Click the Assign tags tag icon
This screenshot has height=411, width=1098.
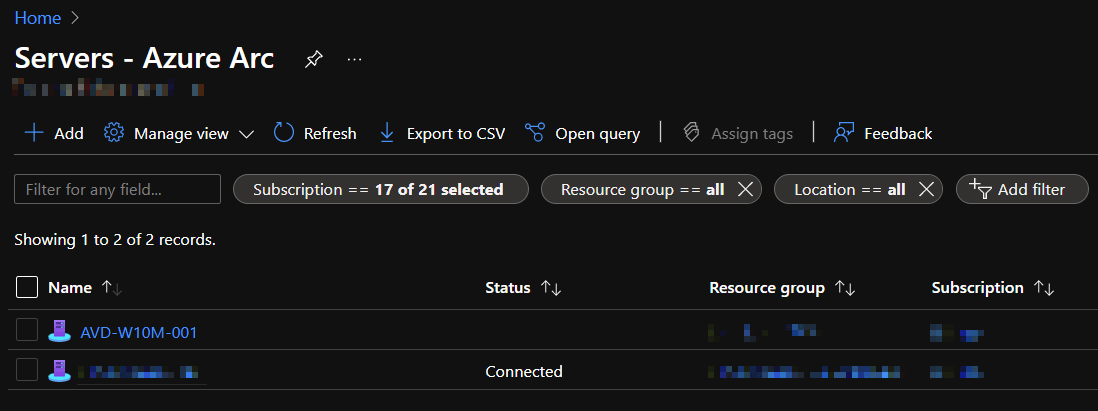[692, 133]
